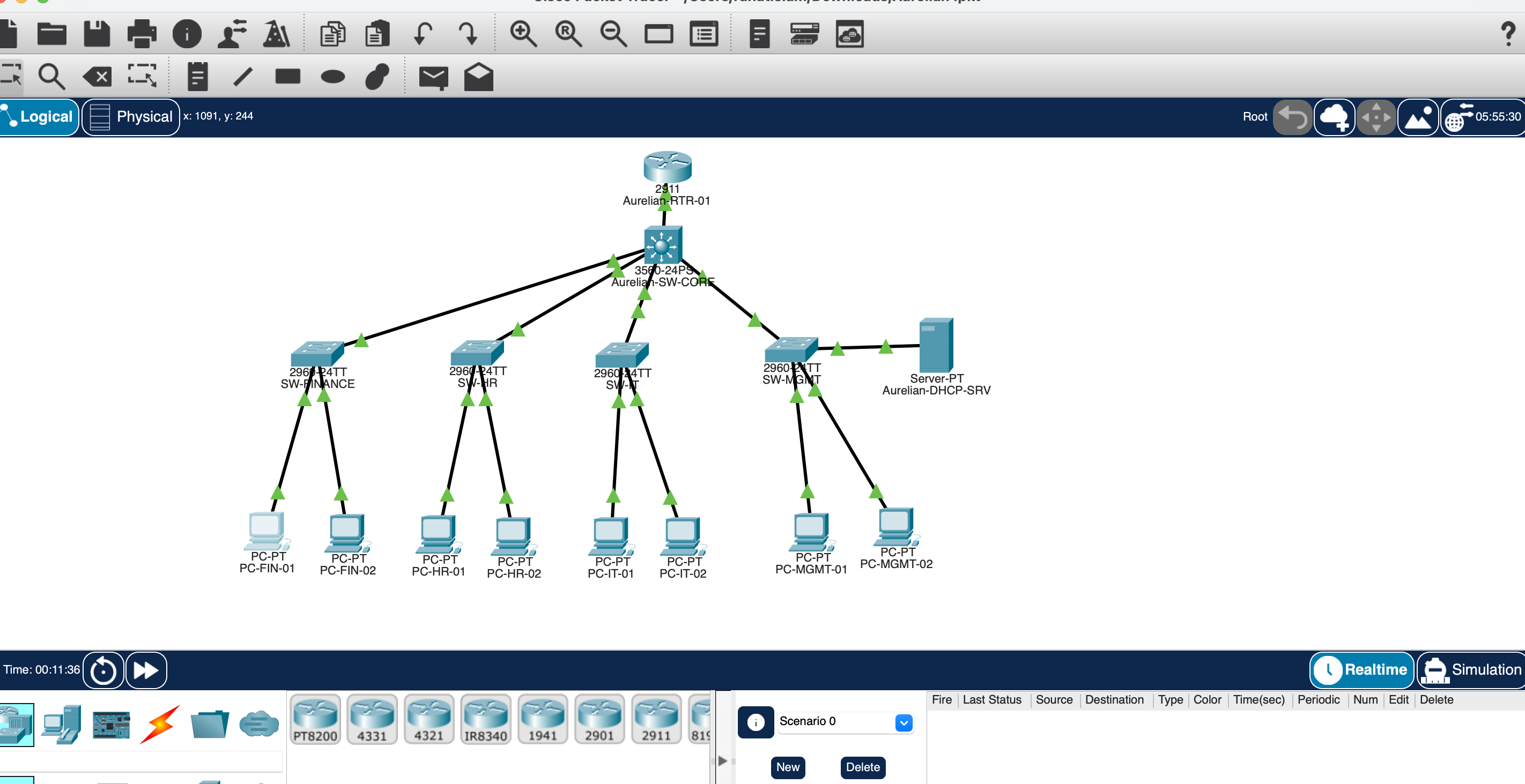Print the topology with the printer icon

click(142, 34)
